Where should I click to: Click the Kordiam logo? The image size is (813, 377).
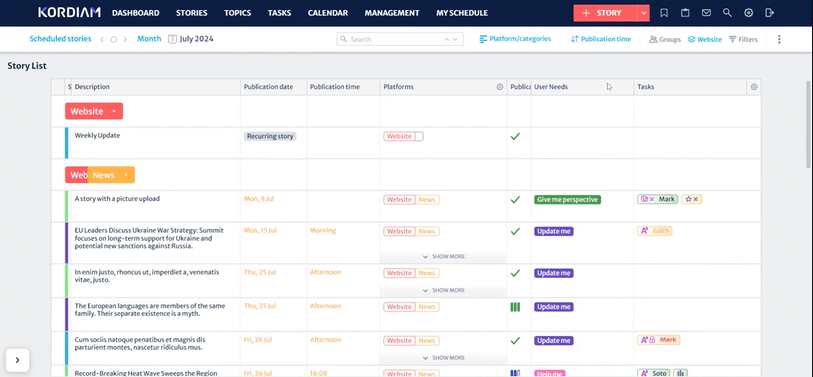coord(69,13)
